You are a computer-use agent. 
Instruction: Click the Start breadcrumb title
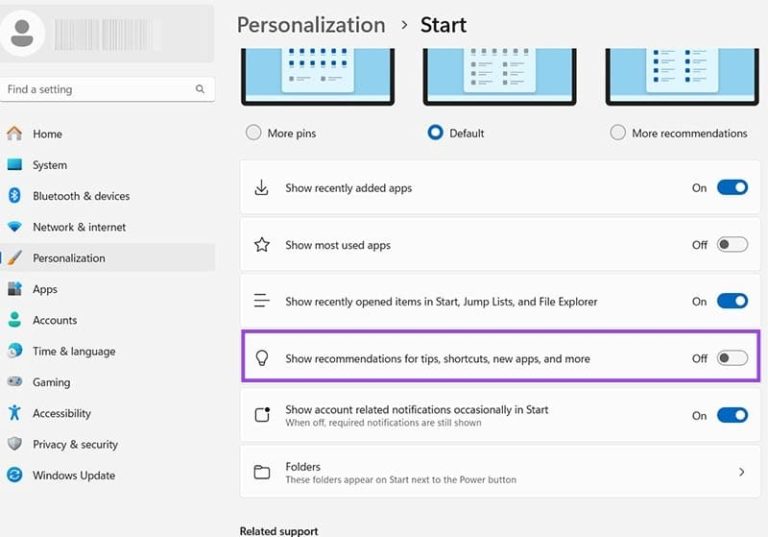coord(443,25)
